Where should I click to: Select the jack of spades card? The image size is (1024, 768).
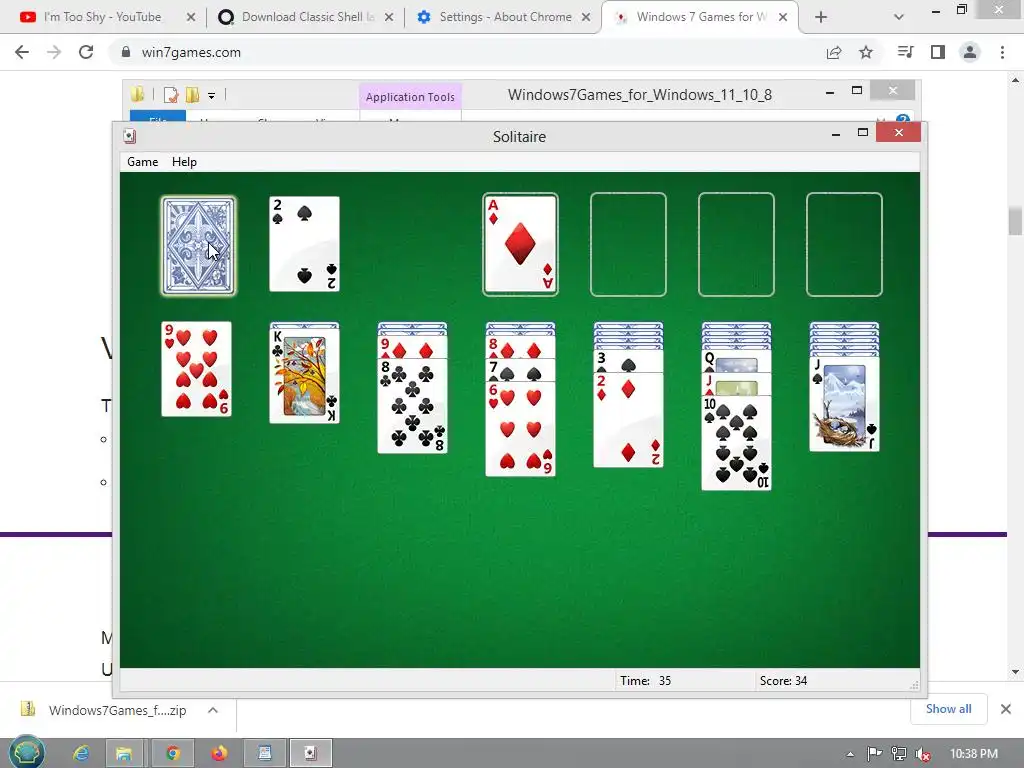tap(844, 404)
